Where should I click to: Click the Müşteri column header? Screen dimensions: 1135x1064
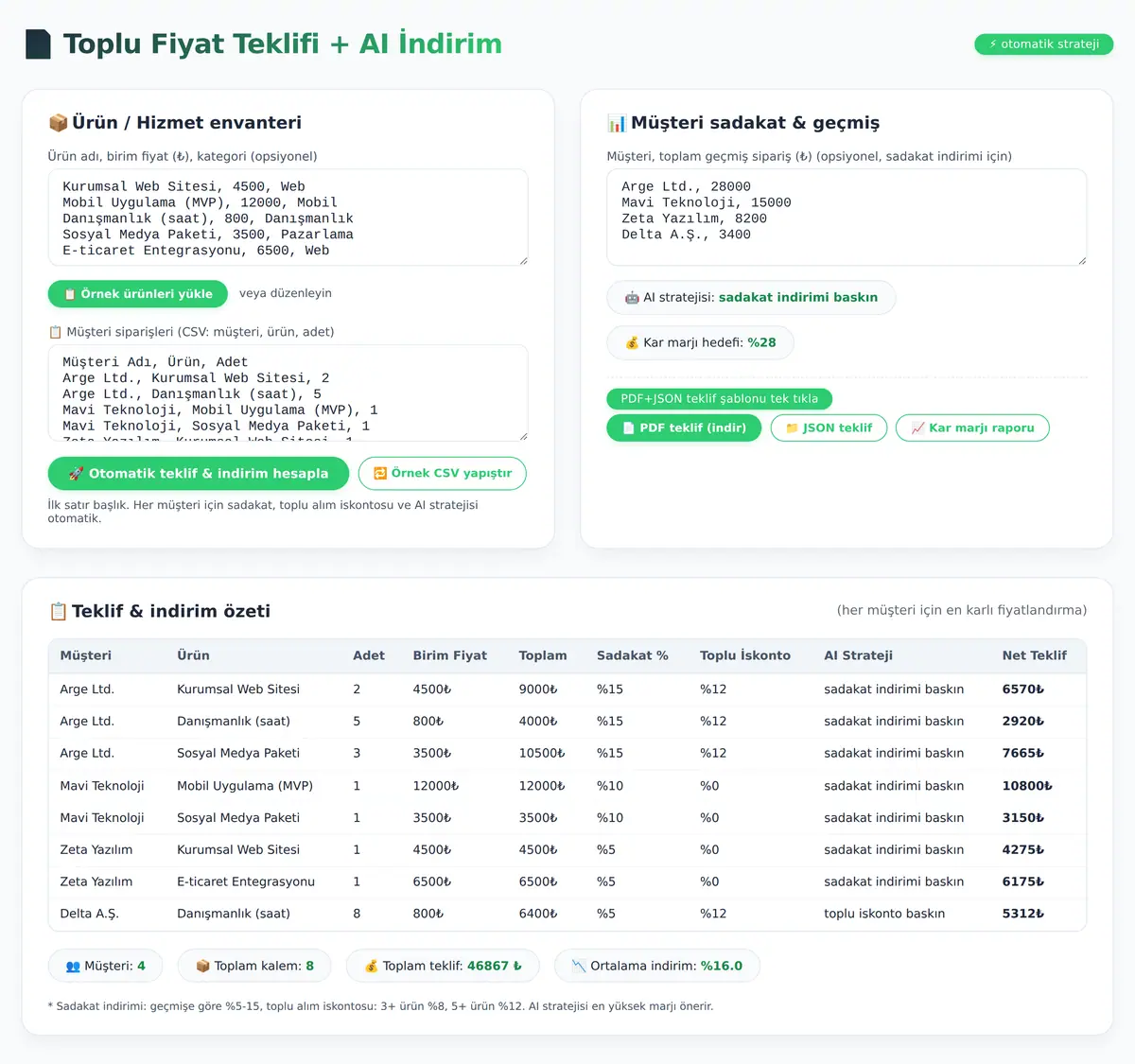[x=86, y=655]
